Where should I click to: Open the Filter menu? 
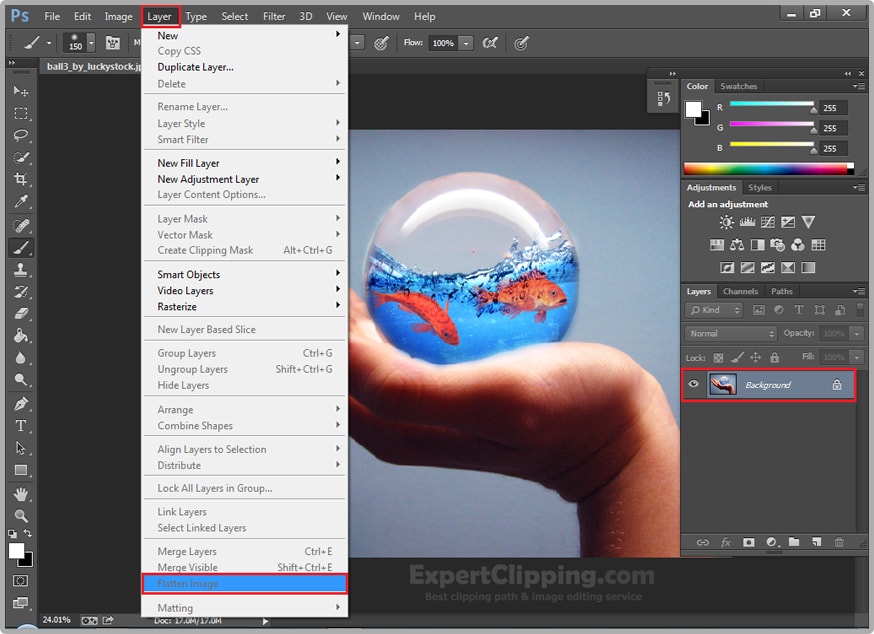[x=273, y=16]
